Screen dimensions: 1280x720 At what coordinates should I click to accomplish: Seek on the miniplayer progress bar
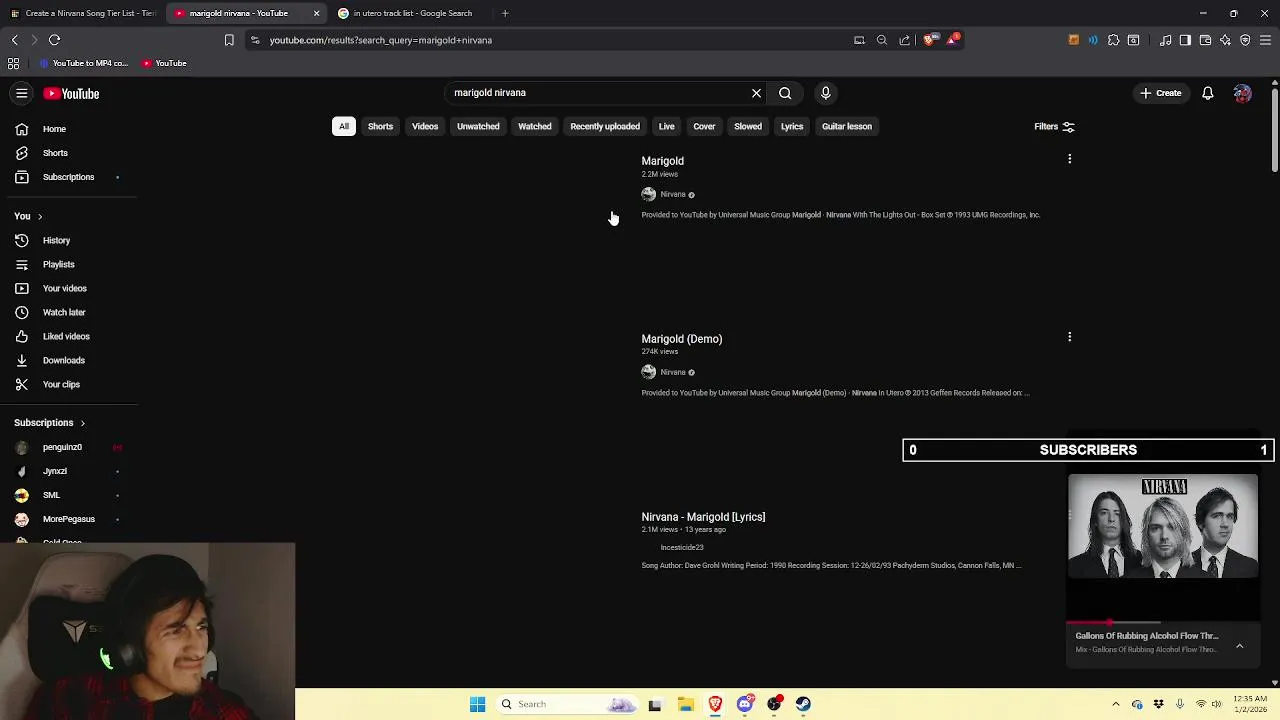[x=1162, y=622]
